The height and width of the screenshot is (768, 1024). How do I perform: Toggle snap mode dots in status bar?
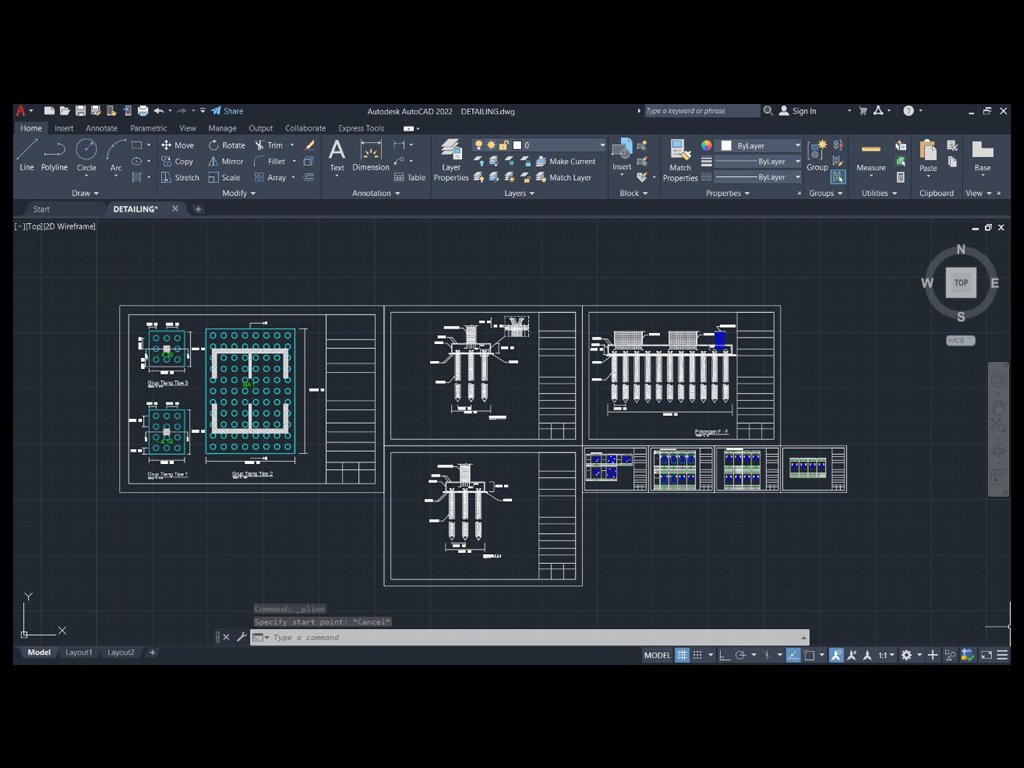point(698,655)
